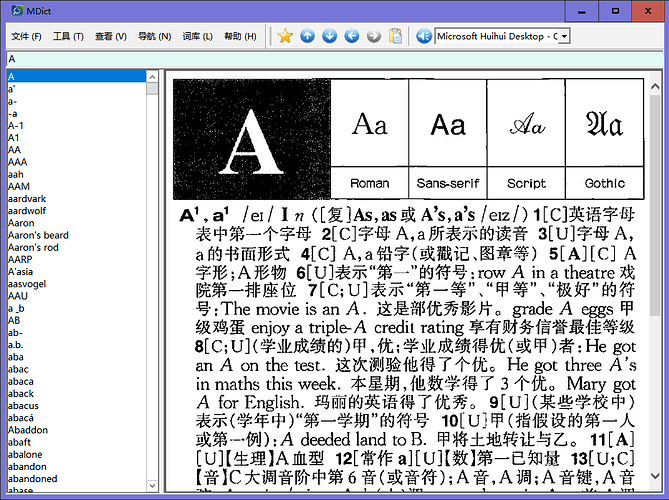The width and height of the screenshot is (669, 500).
Task: Click the favorites star icon
Action: tap(285, 36)
